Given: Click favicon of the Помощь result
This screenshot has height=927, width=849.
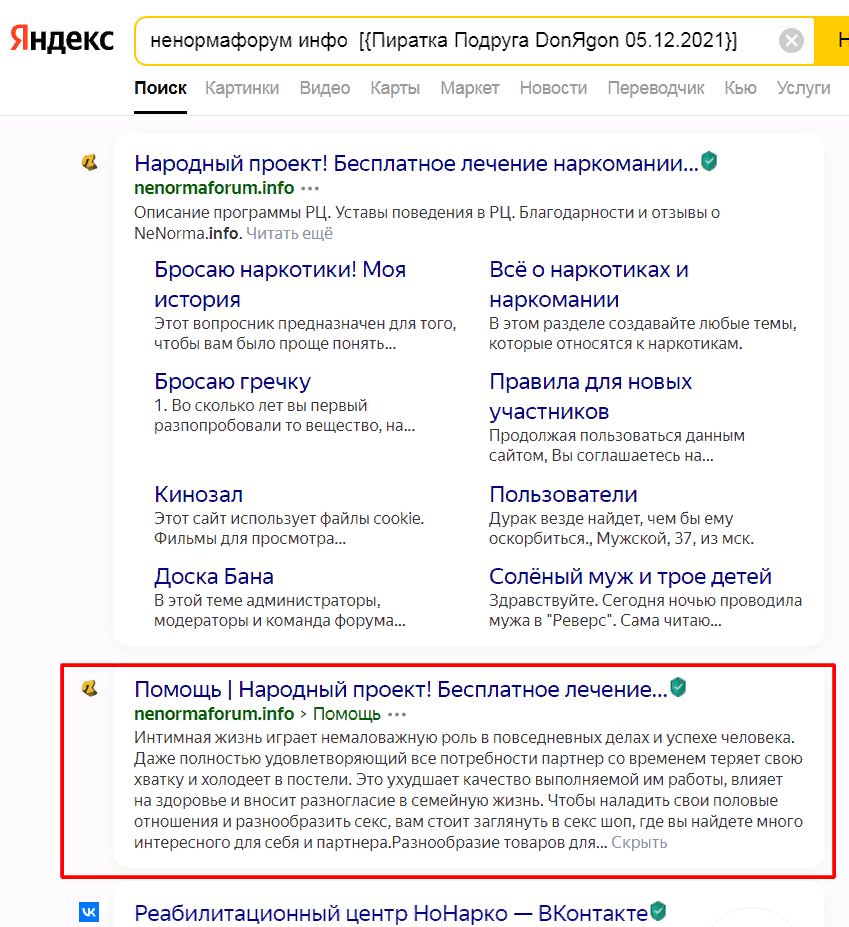Looking at the screenshot, I should tap(90, 687).
